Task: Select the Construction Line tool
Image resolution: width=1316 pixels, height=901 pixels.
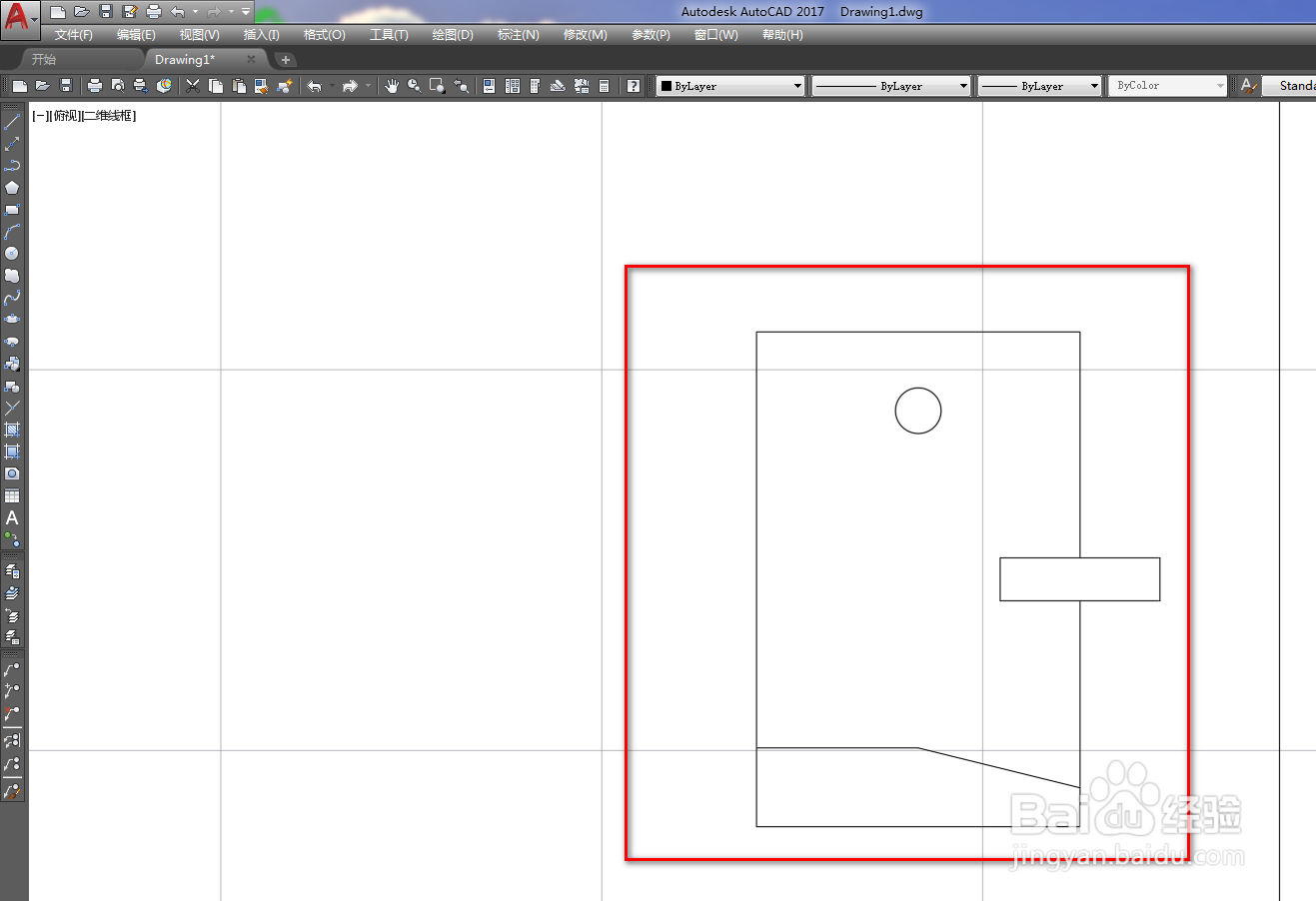Action: click(x=12, y=144)
